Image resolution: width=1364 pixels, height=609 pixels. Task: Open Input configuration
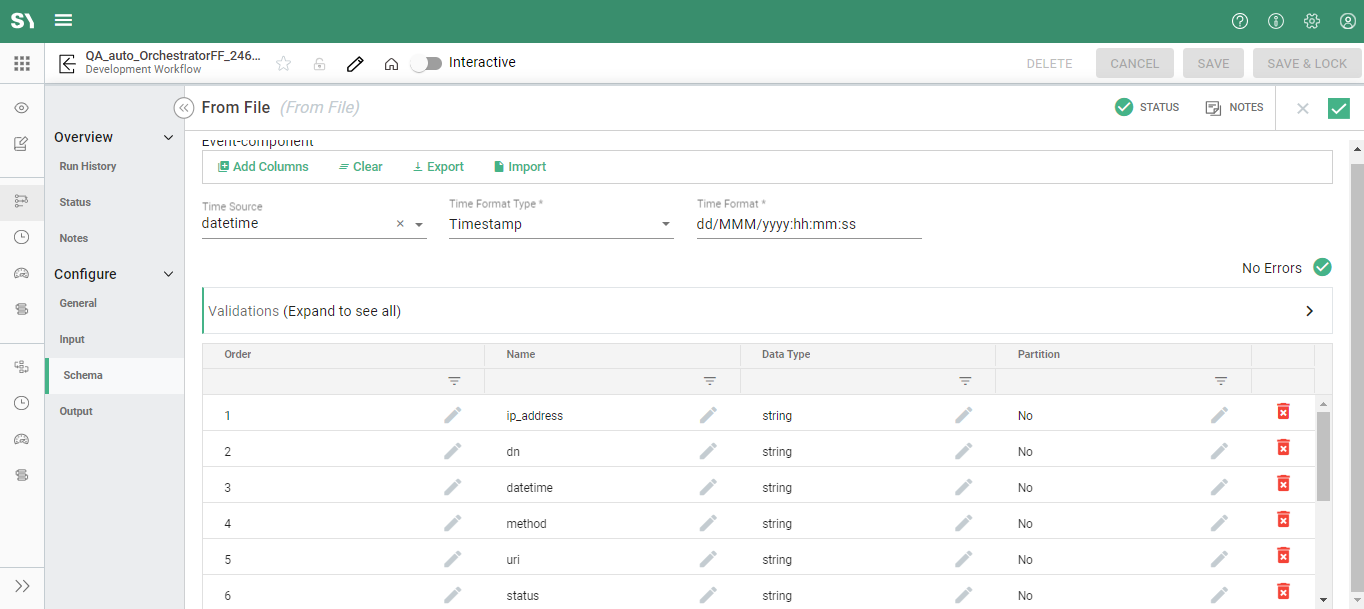tap(72, 339)
